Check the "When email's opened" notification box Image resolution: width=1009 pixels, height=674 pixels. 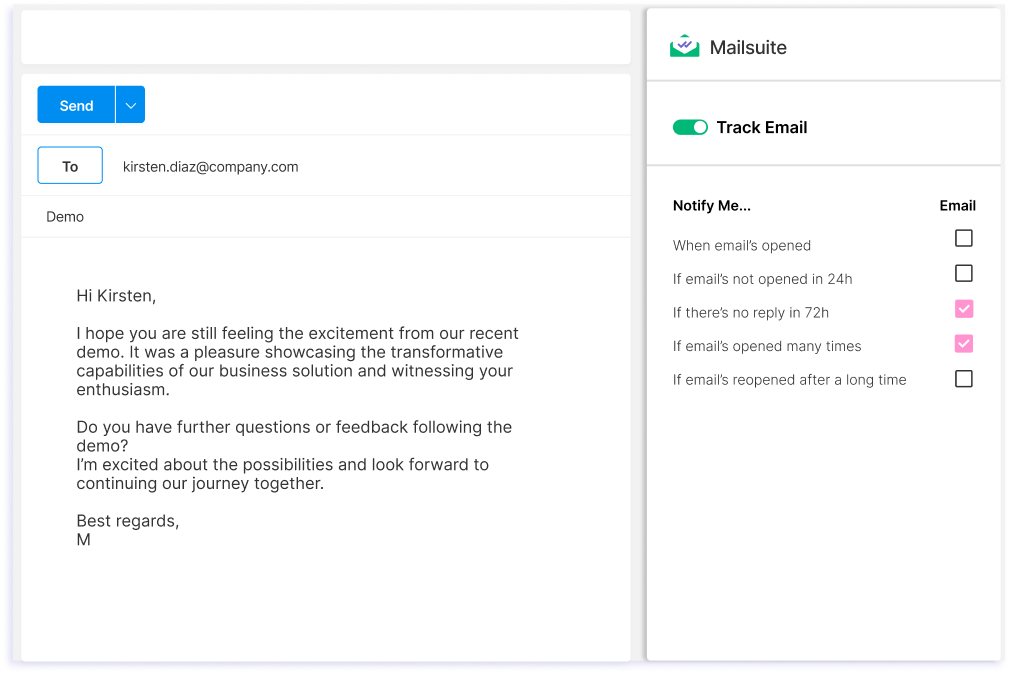pos(963,238)
